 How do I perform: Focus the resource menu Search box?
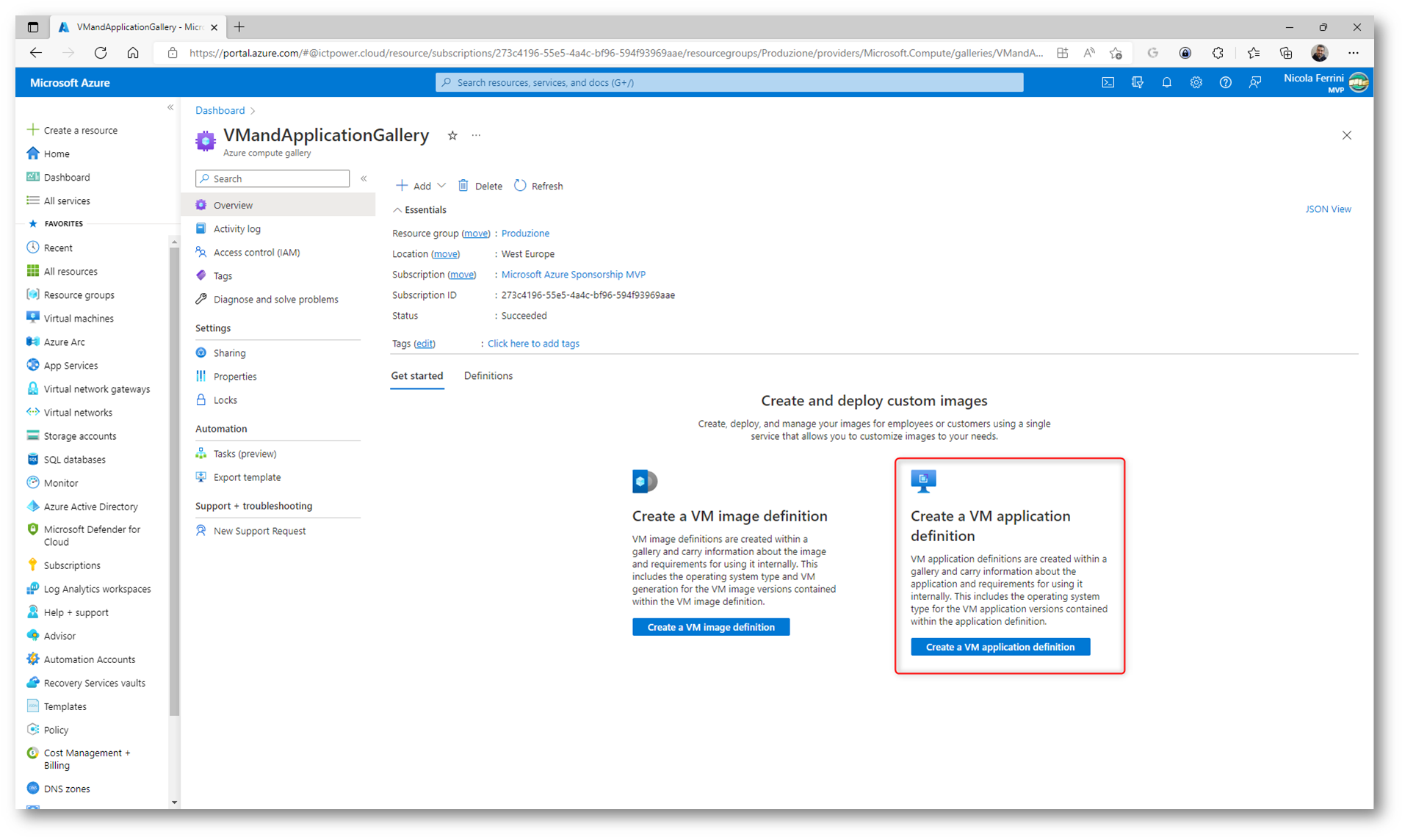(x=272, y=178)
